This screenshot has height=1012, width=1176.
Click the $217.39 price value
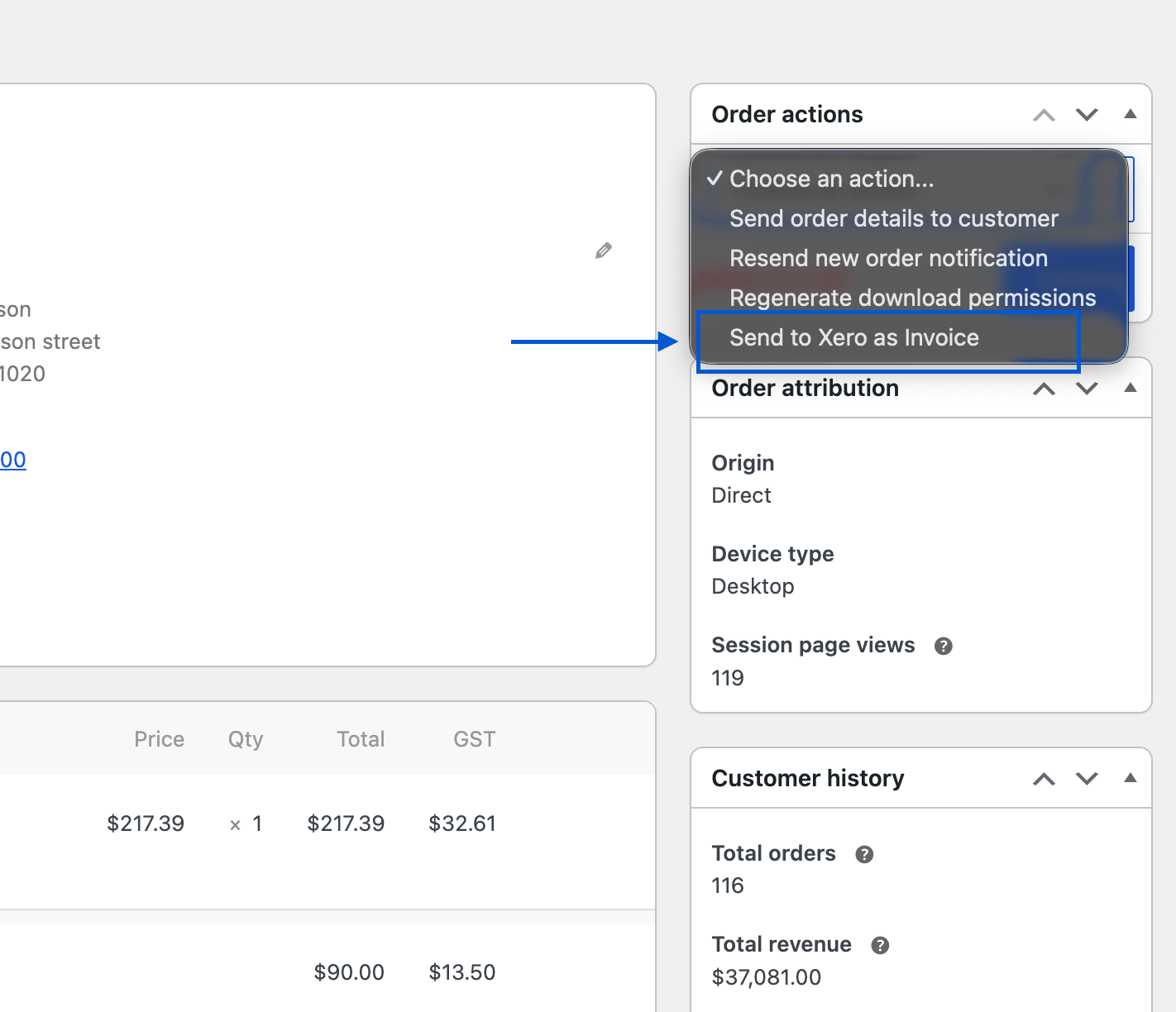[x=146, y=823]
